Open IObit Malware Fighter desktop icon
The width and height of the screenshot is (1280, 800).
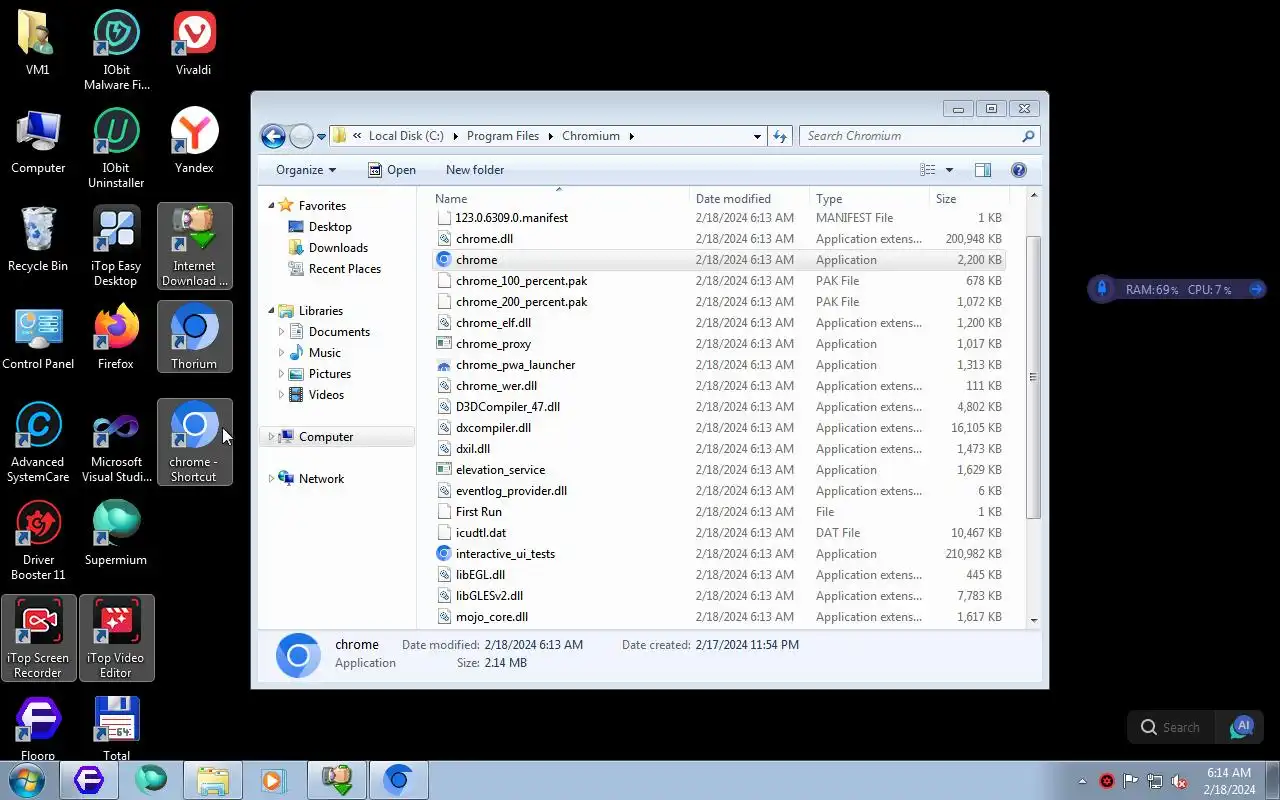coord(116,50)
